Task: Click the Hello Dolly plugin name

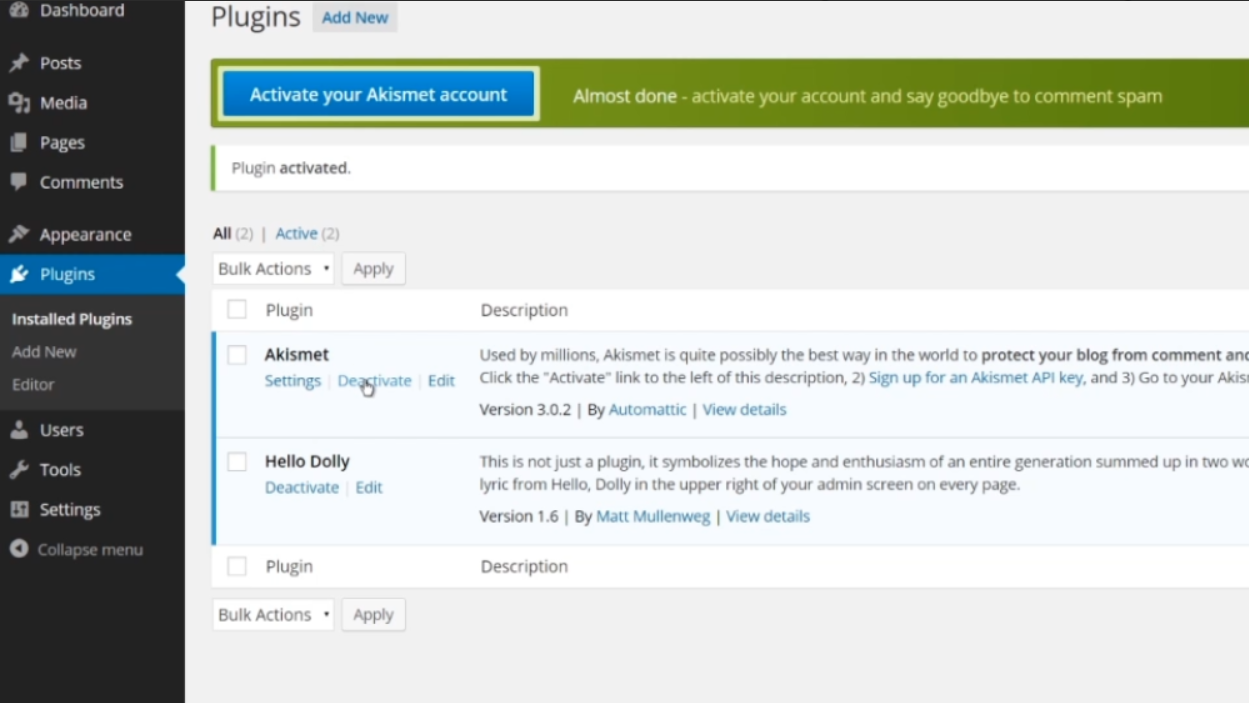Action: (307, 462)
